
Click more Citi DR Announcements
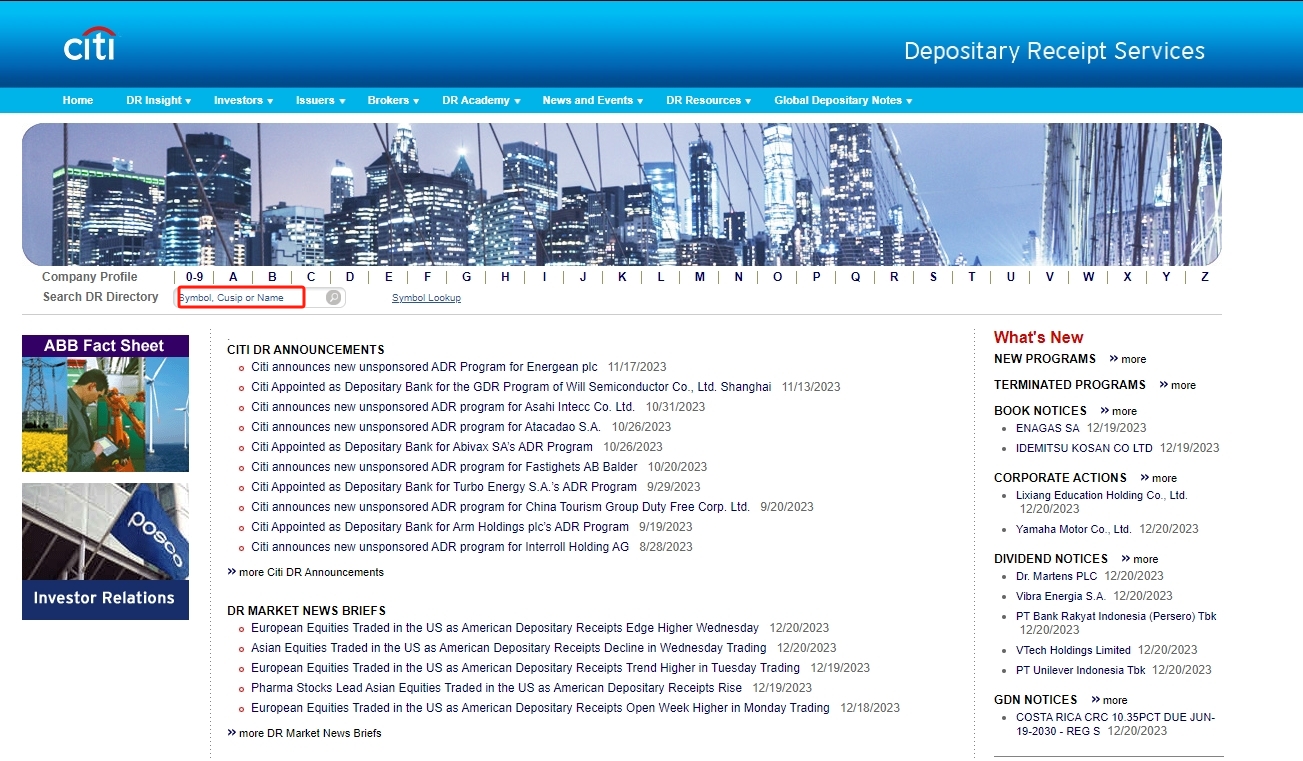305,571
